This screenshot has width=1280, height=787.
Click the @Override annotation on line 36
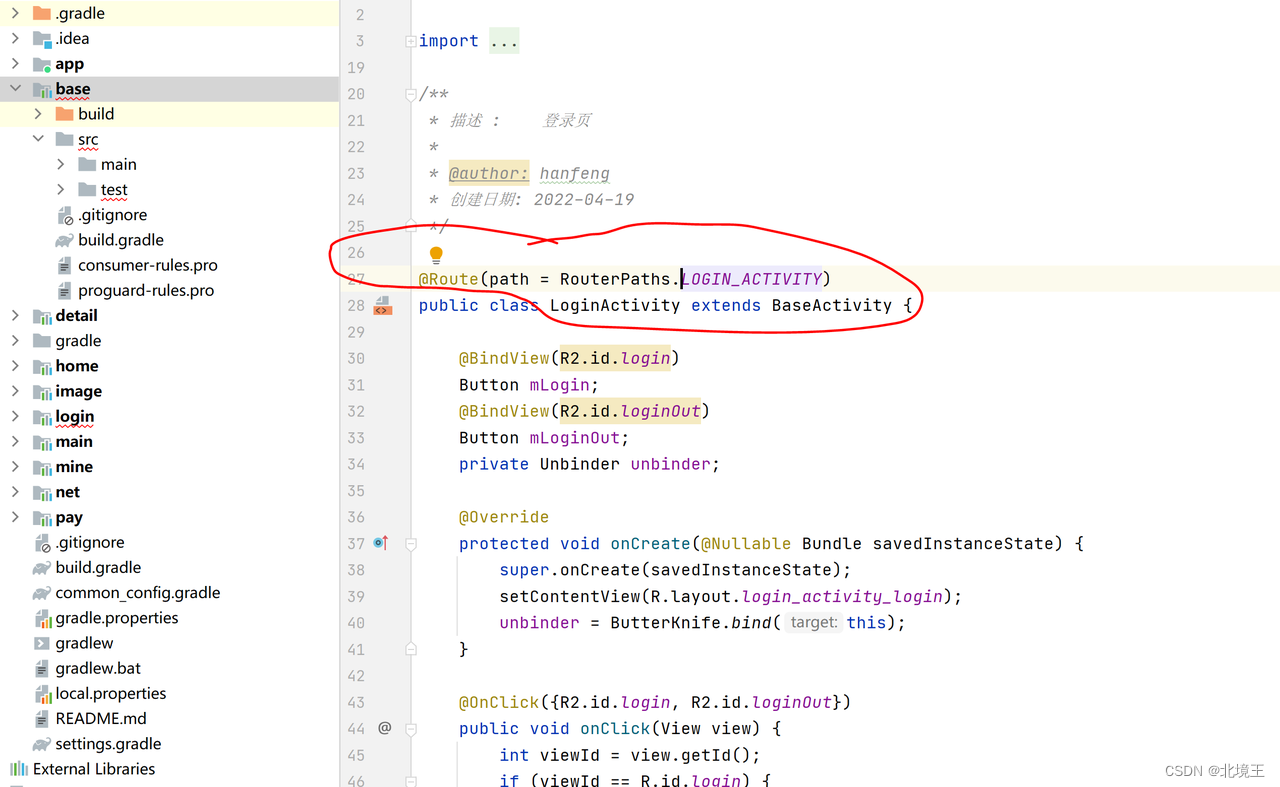[x=504, y=517]
